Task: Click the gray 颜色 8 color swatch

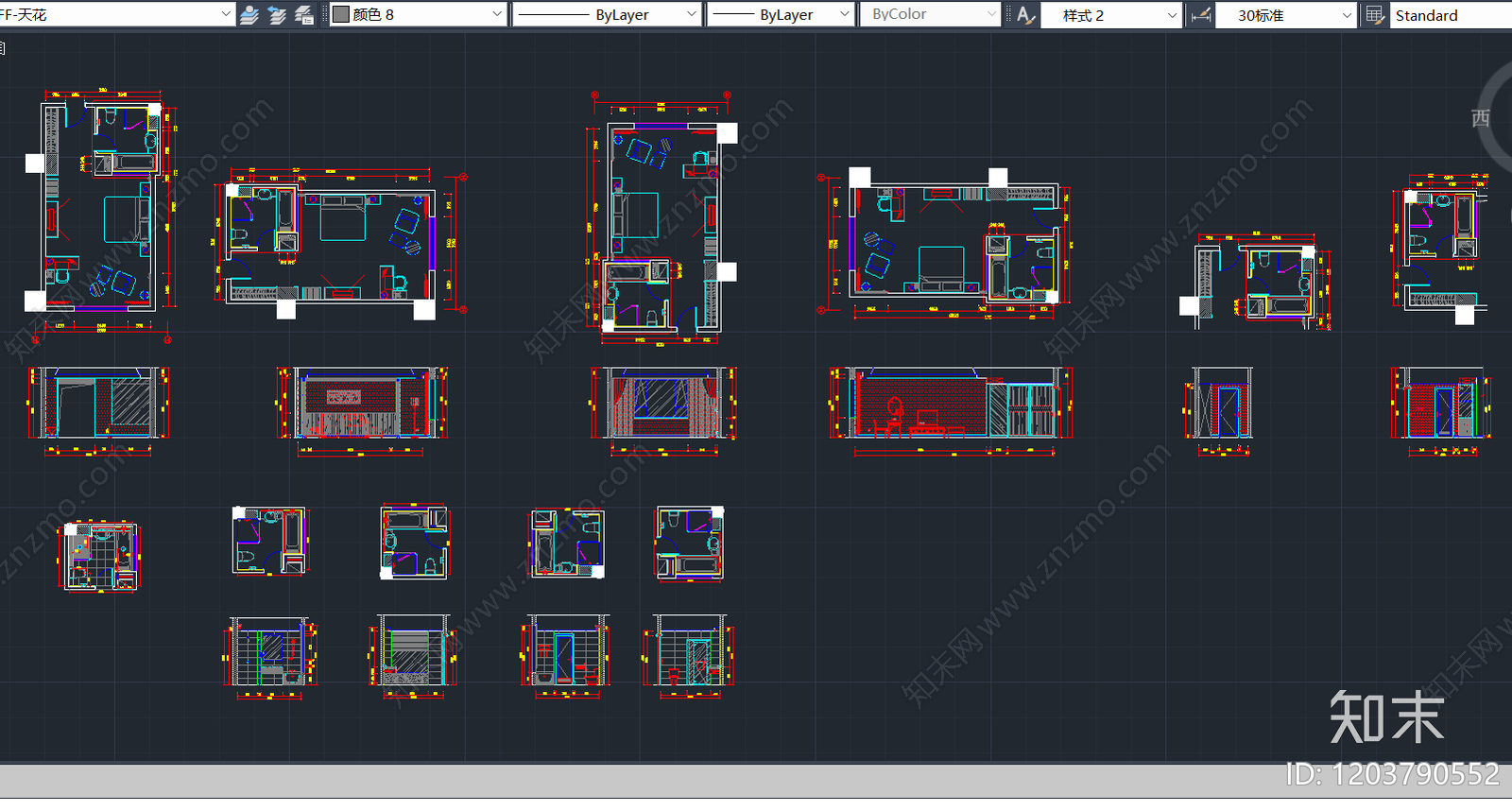Action: 341,15
